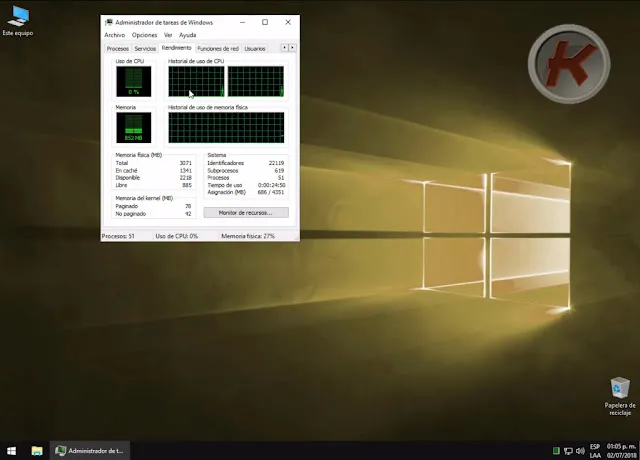Maximize the Task Manager window
The image size is (640, 460).
click(265, 22)
